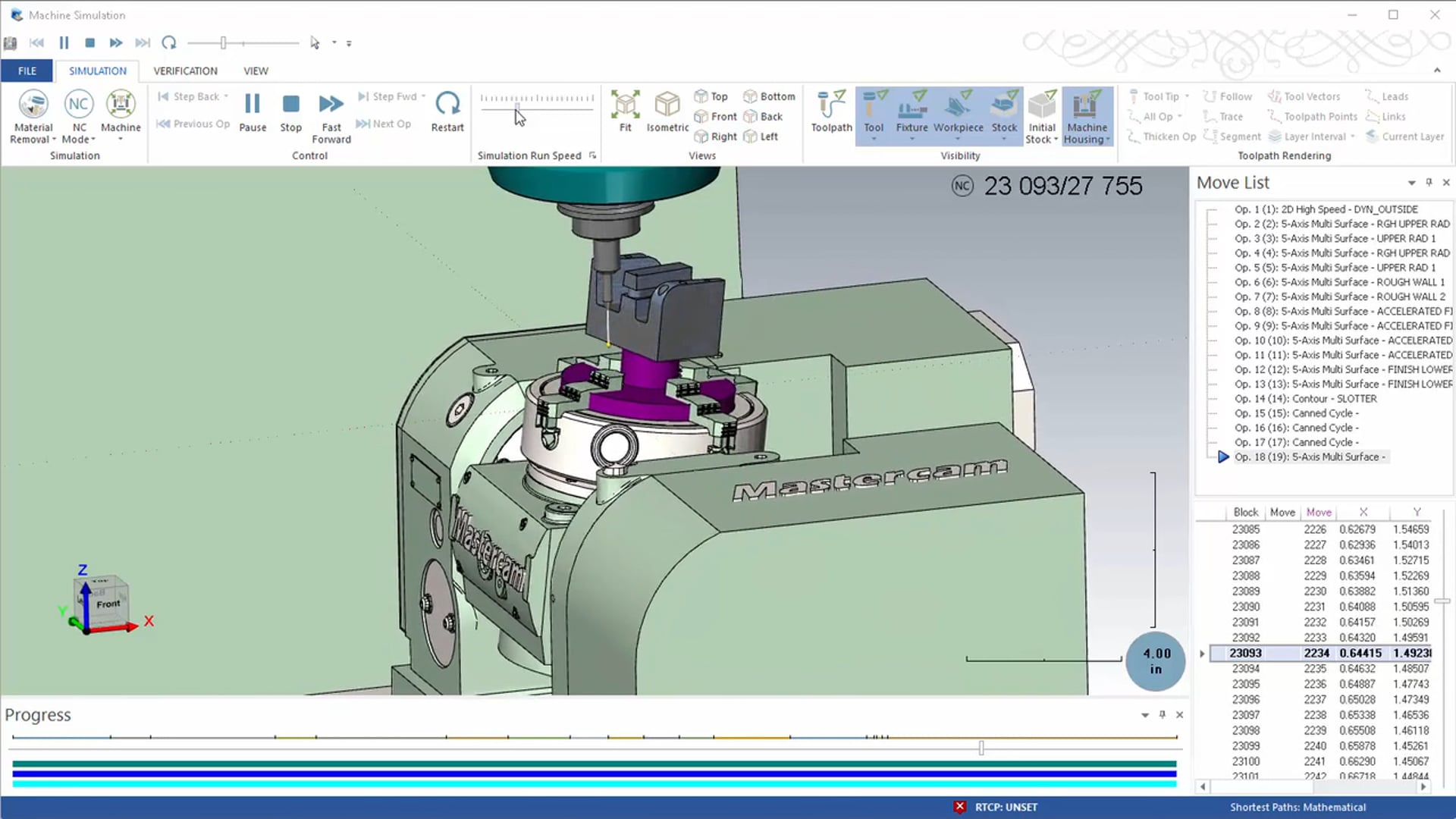This screenshot has width=1456, height=819.
Task: Close the Move List panel
Action: click(1446, 183)
